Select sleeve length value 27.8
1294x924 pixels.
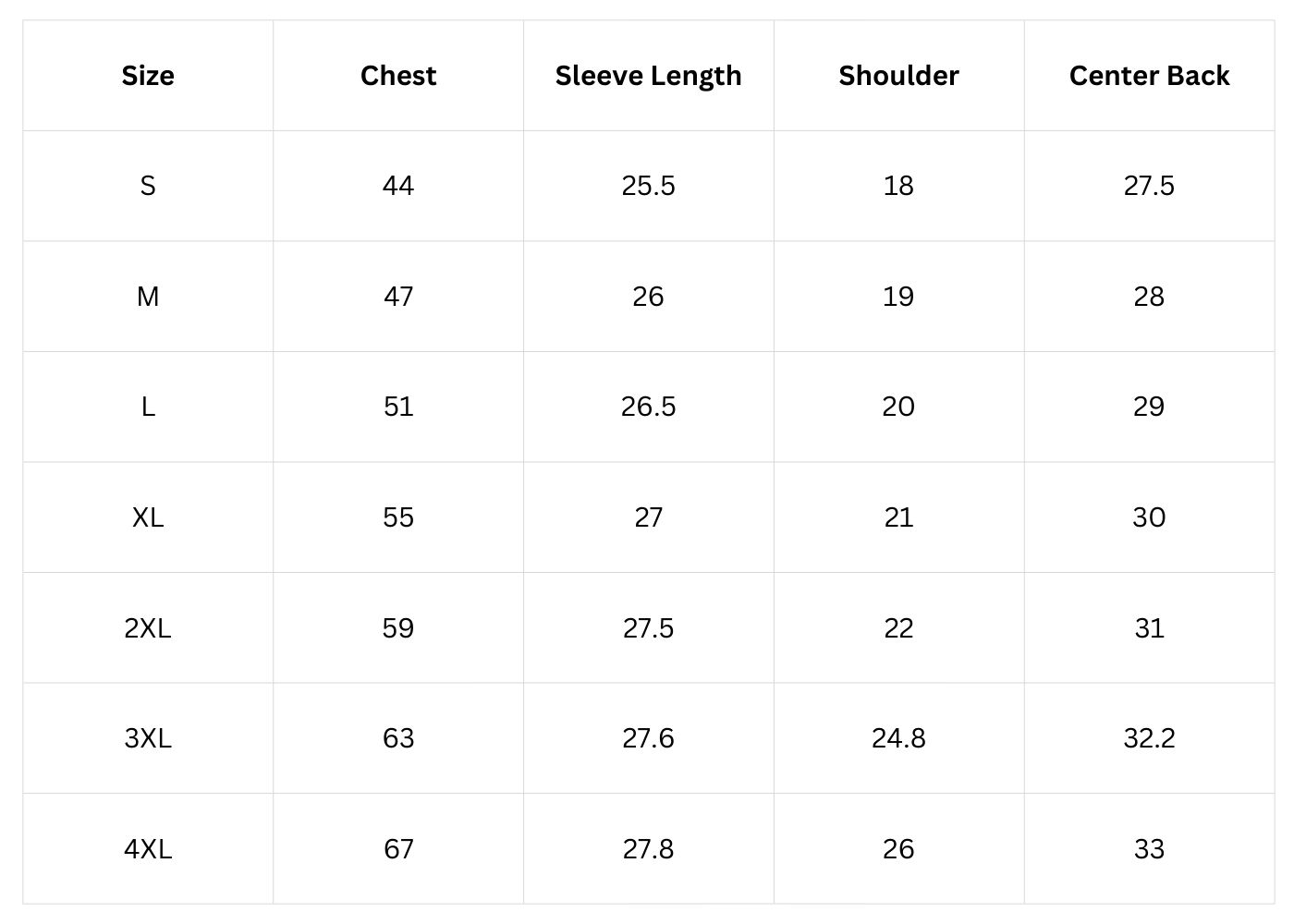648,849
